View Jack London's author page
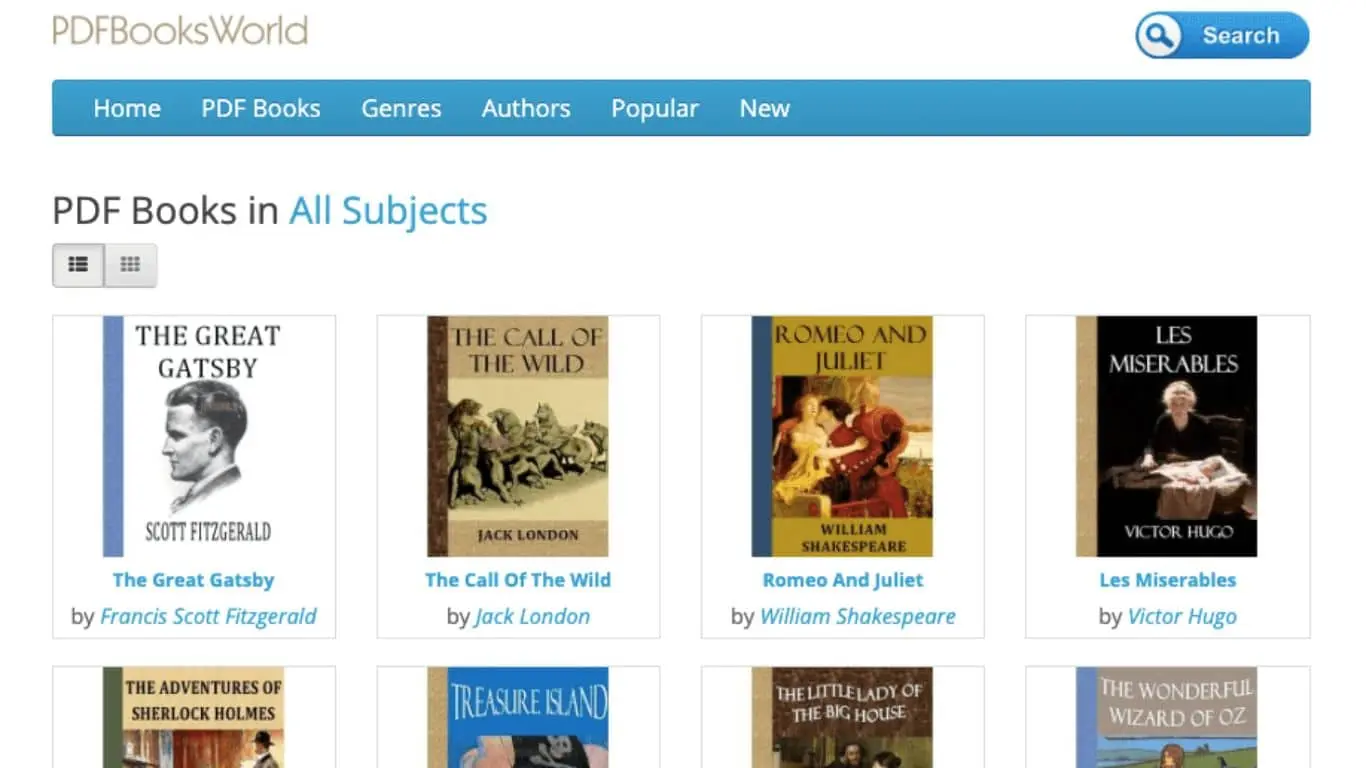The image size is (1366, 768). [532, 616]
